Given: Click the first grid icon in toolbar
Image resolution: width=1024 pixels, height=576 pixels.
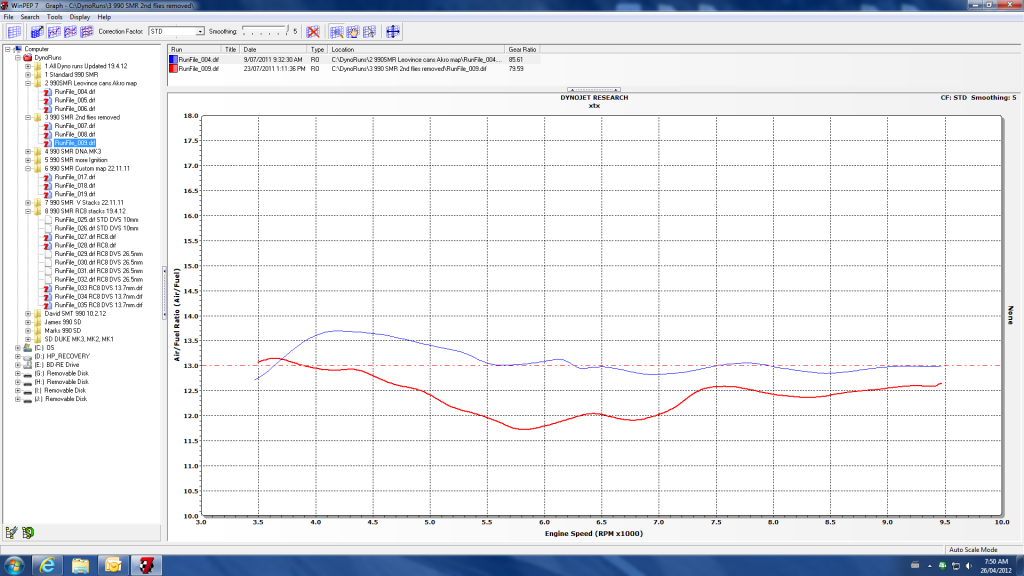Looking at the screenshot, I should [14, 31].
